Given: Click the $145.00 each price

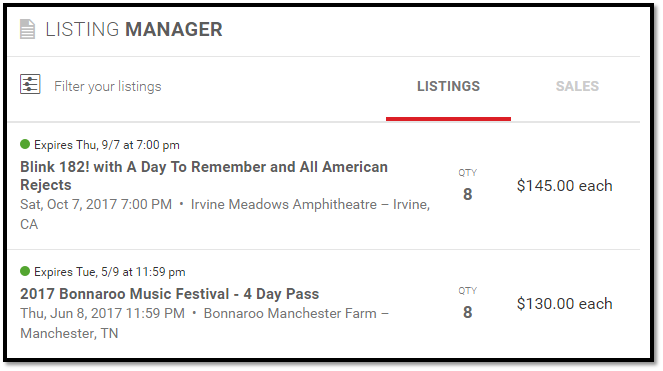Looking at the screenshot, I should [564, 185].
